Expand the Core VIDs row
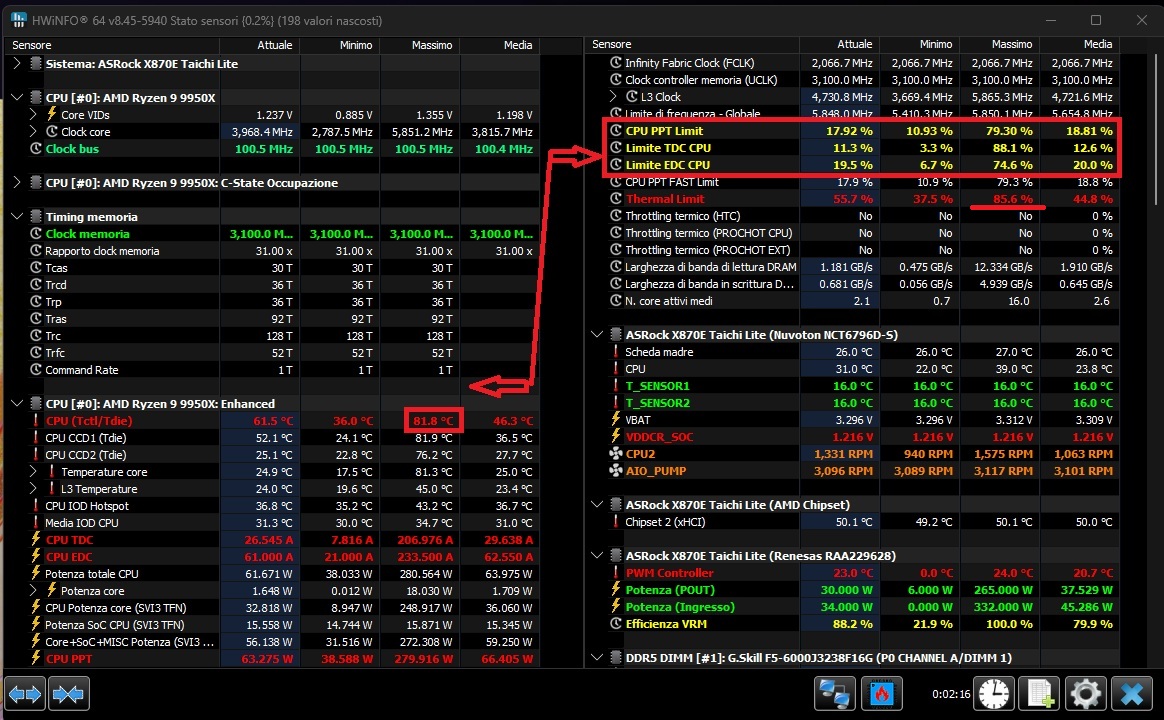Screen dimensions: 1164x720 point(33,114)
